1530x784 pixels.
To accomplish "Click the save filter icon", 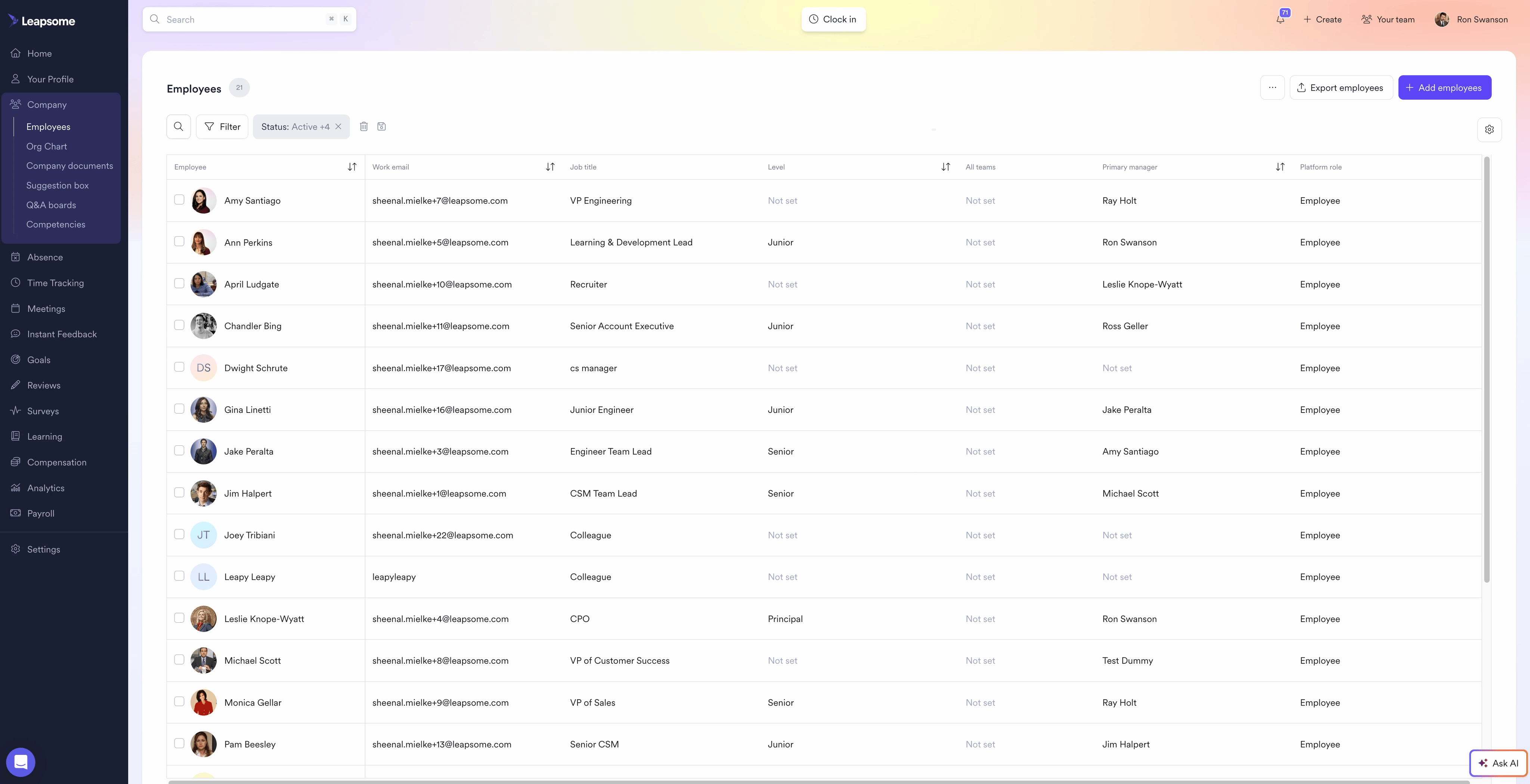I will point(381,127).
